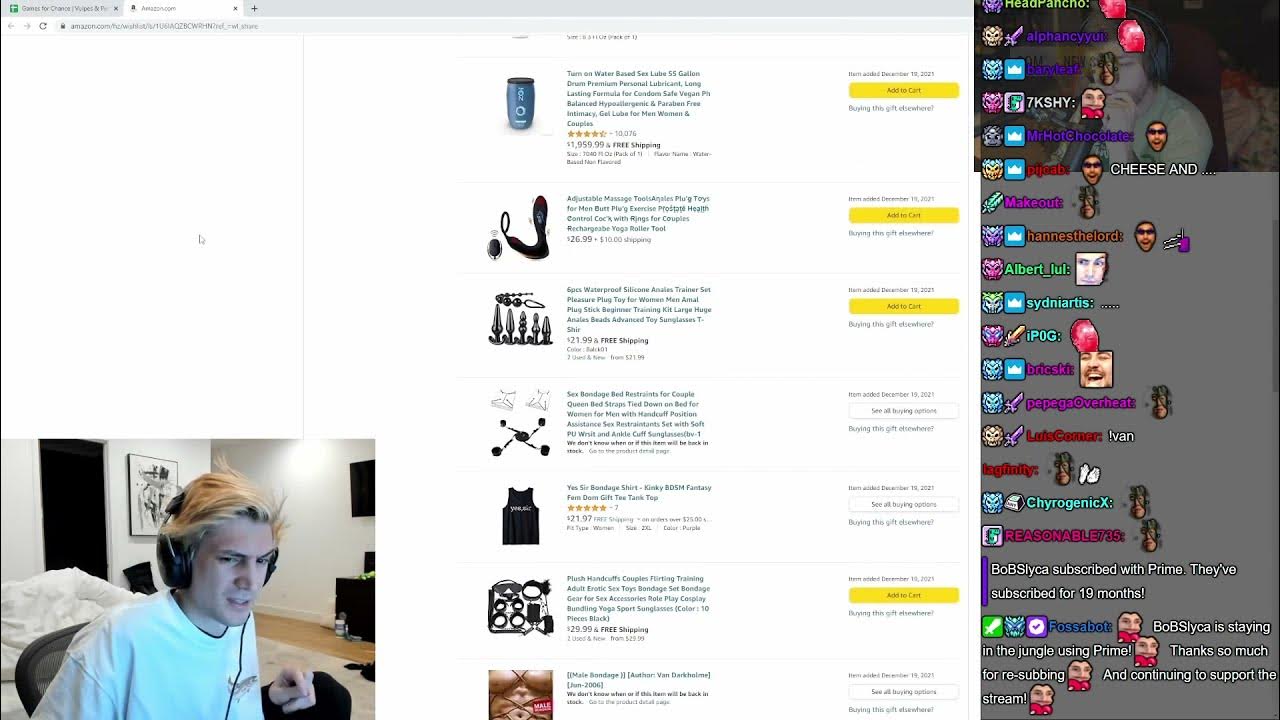Click chat username REASONABLE735
1280x720 pixels.
pyautogui.click(x=1063, y=536)
